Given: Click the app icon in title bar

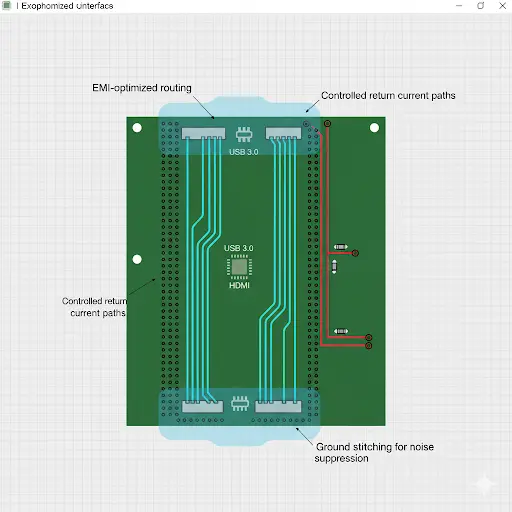Looking at the screenshot, I should point(6,6).
